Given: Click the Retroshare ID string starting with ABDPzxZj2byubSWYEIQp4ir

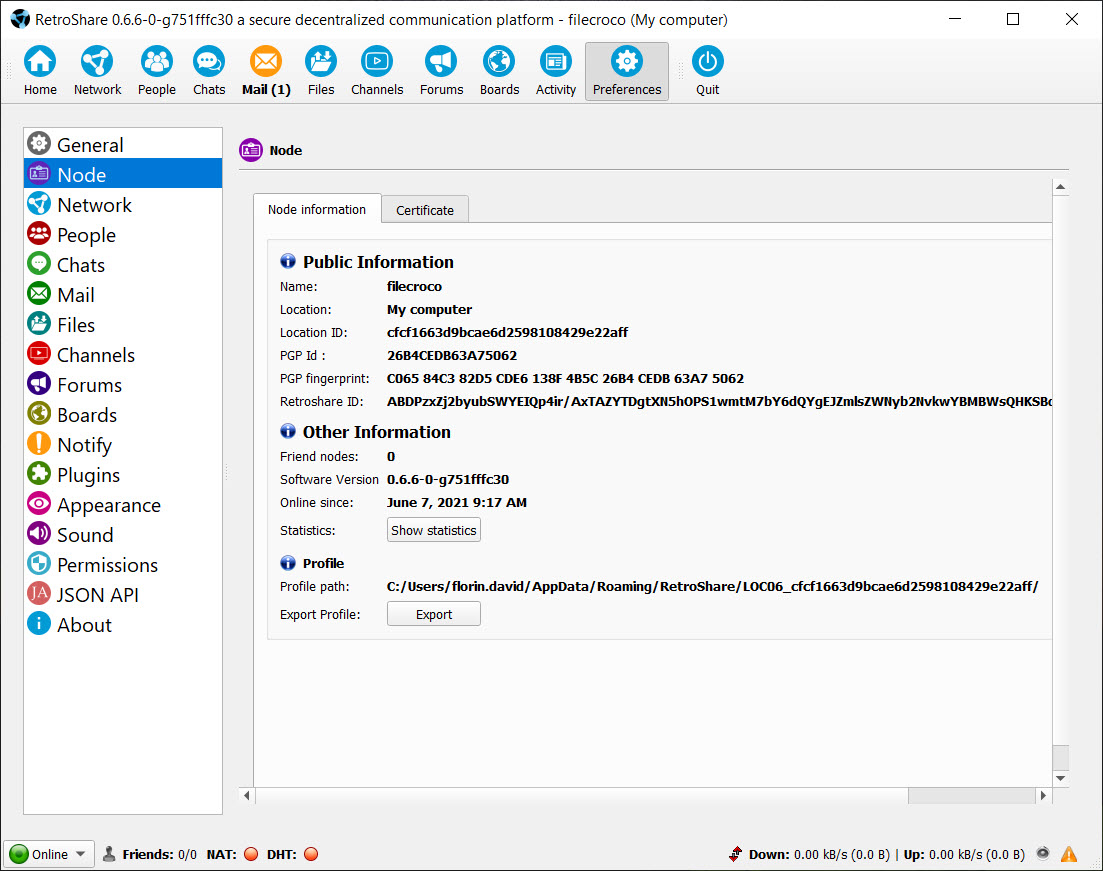Looking at the screenshot, I should (x=719, y=402).
